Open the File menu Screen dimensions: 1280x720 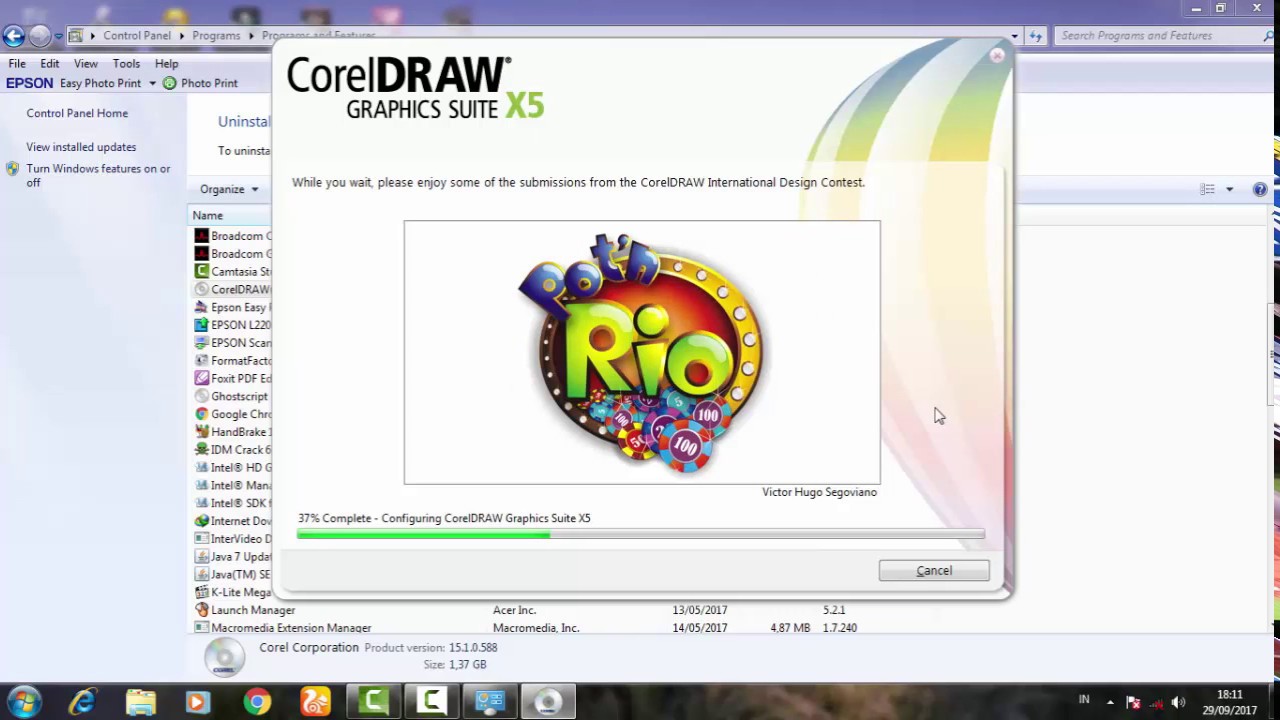tap(17, 63)
